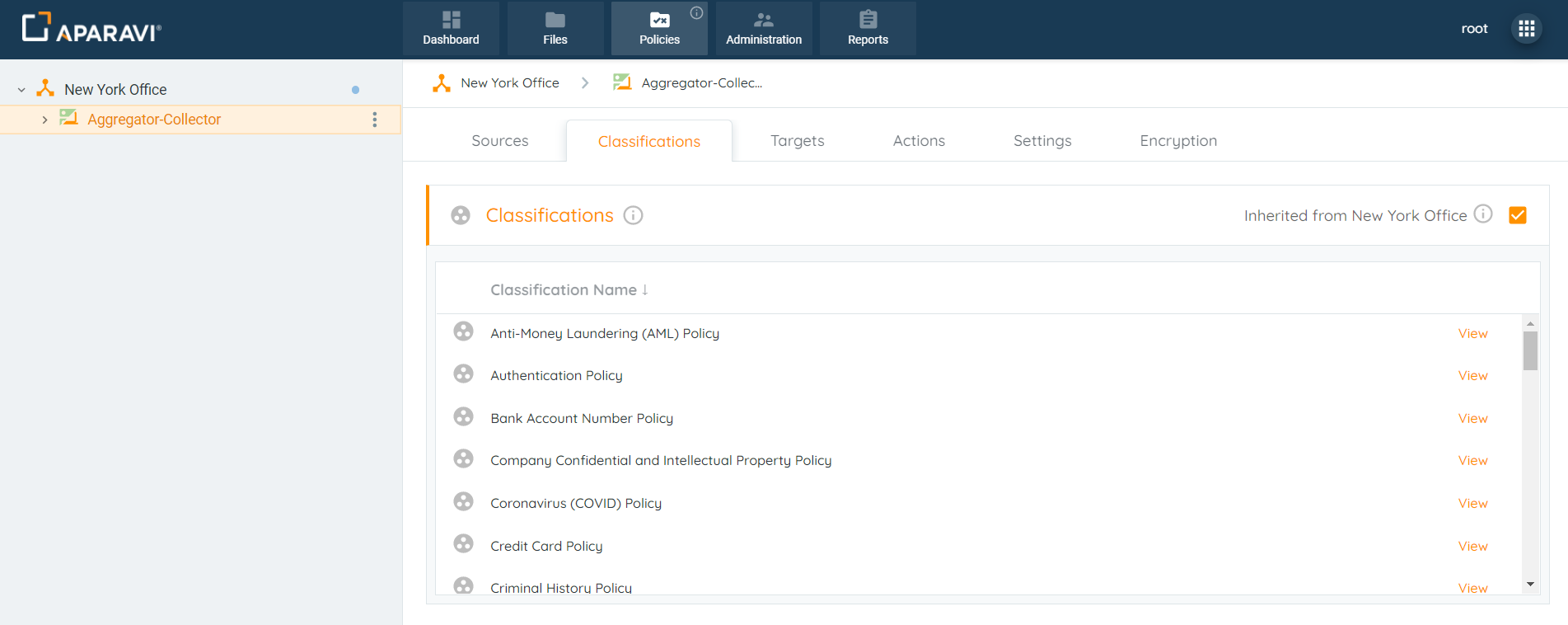
Task: Click New York Office breadcrumb
Action: [509, 83]
